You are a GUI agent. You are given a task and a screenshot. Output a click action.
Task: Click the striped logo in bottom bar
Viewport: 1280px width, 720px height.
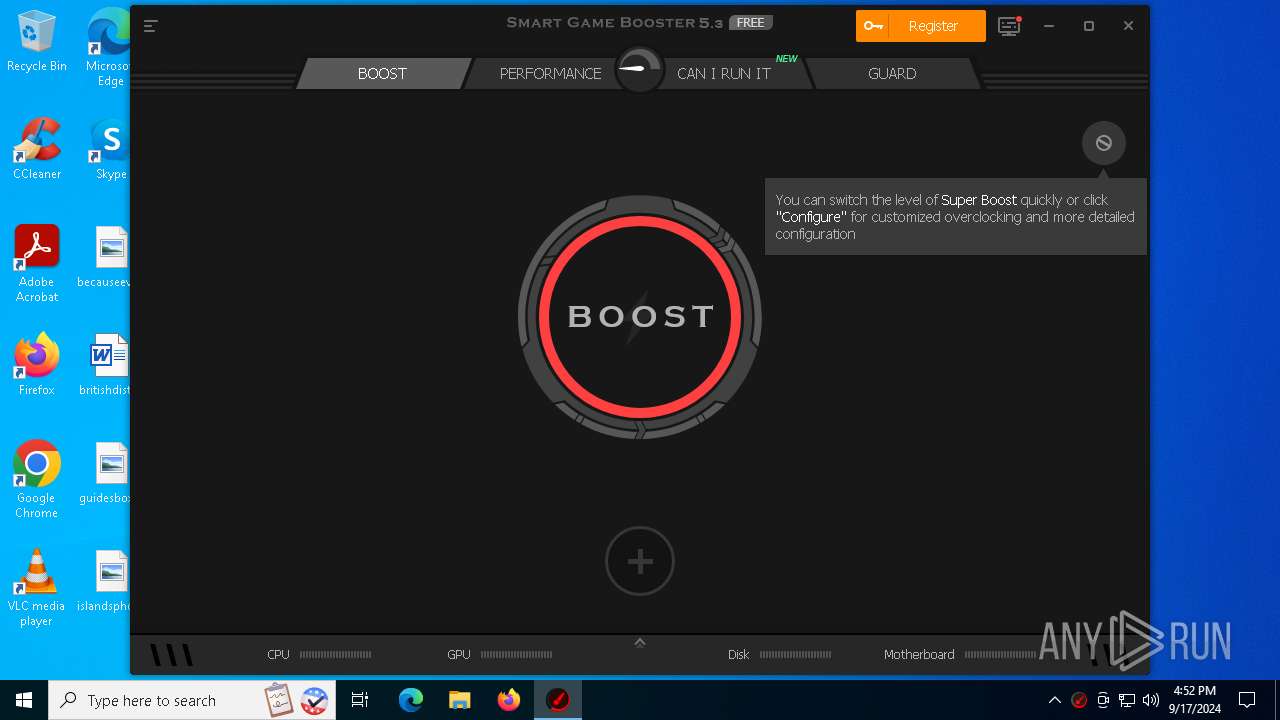click(172, 655)
